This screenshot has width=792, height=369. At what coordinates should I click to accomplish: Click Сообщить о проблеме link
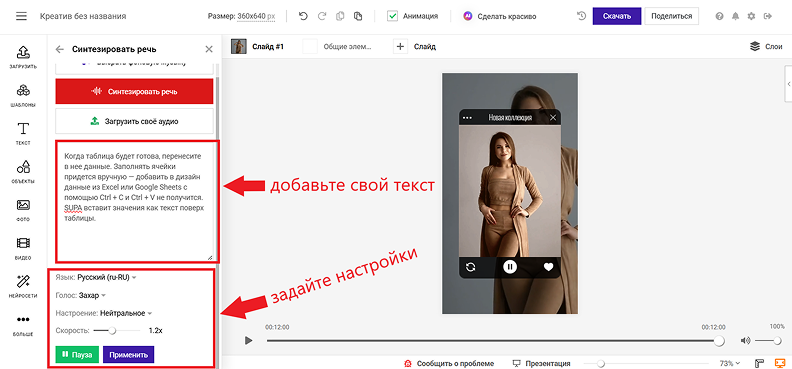click(x=449, y=363)
